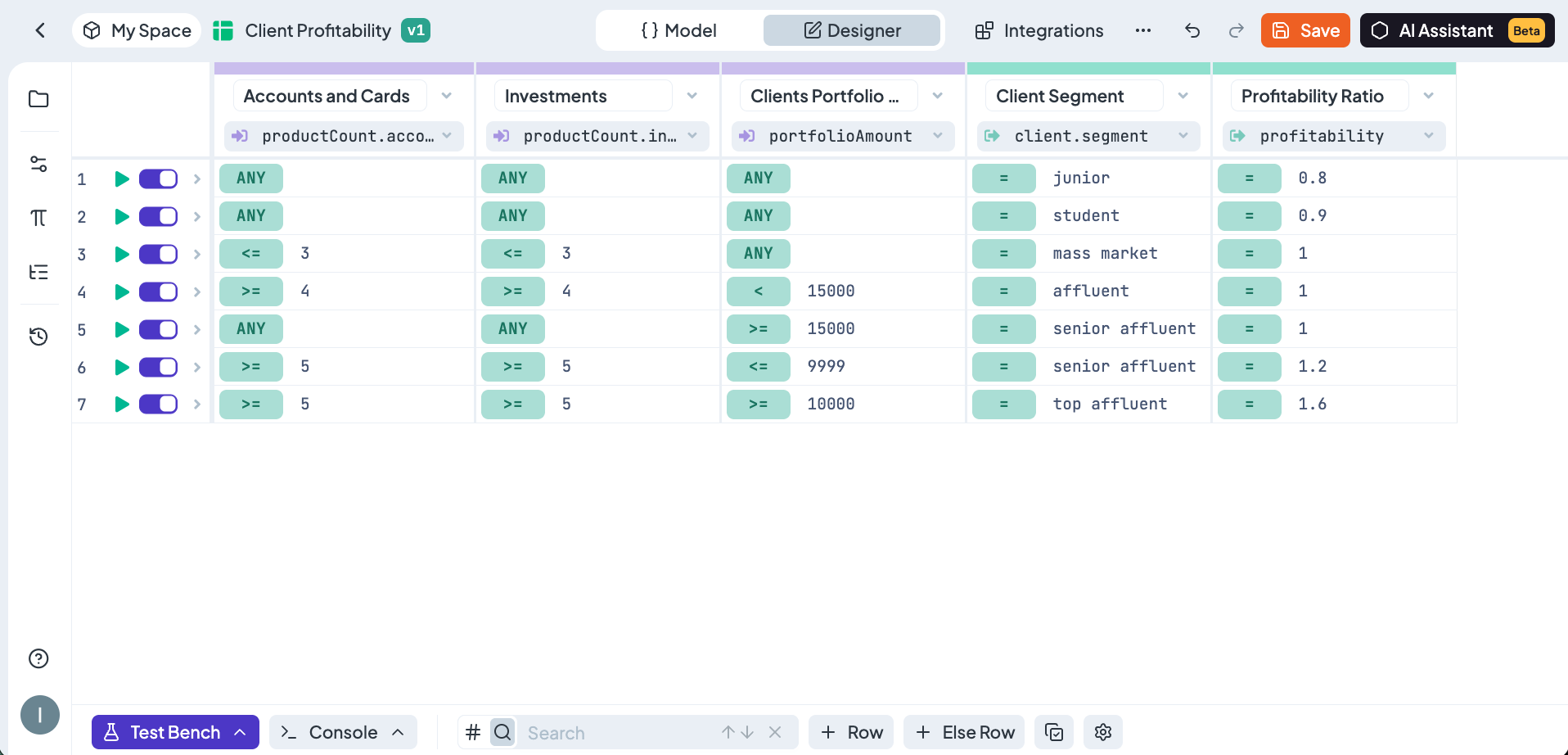Screen dimensions: 1568x755
Task: Switch to the Model tab
Action: (679, 31)
